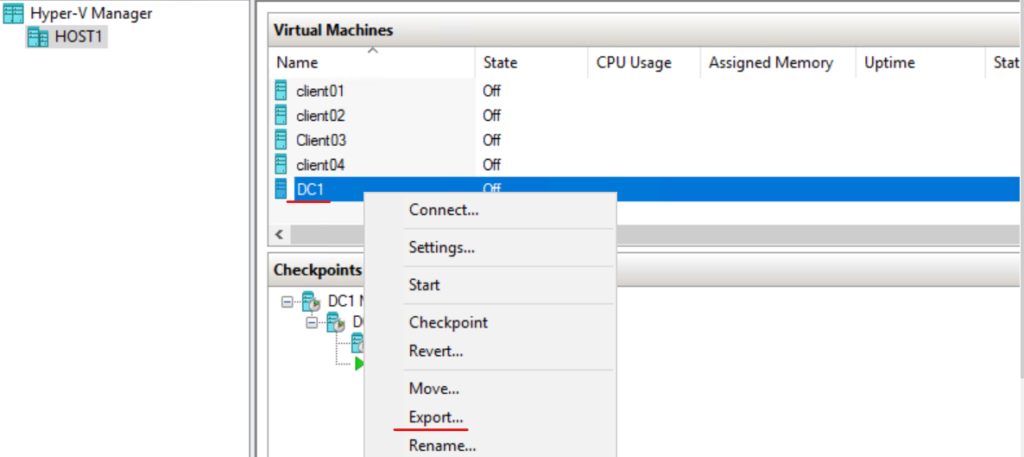Select Start in the context menu
1024x457 pixels.
(424, 285)
